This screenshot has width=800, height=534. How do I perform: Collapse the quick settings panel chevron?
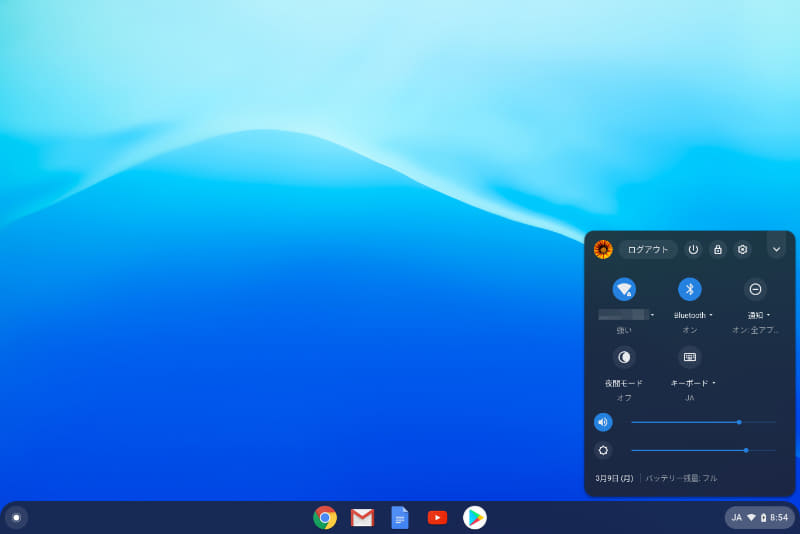click(x=776, y=249)
